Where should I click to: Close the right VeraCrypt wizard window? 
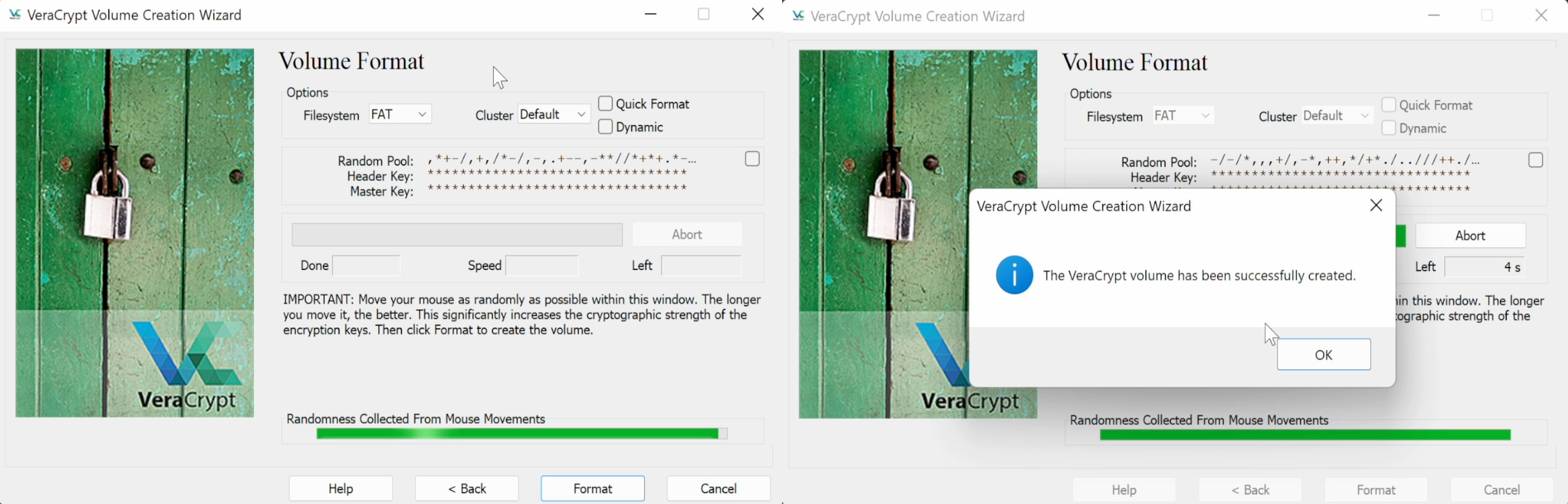point(1541,15)
